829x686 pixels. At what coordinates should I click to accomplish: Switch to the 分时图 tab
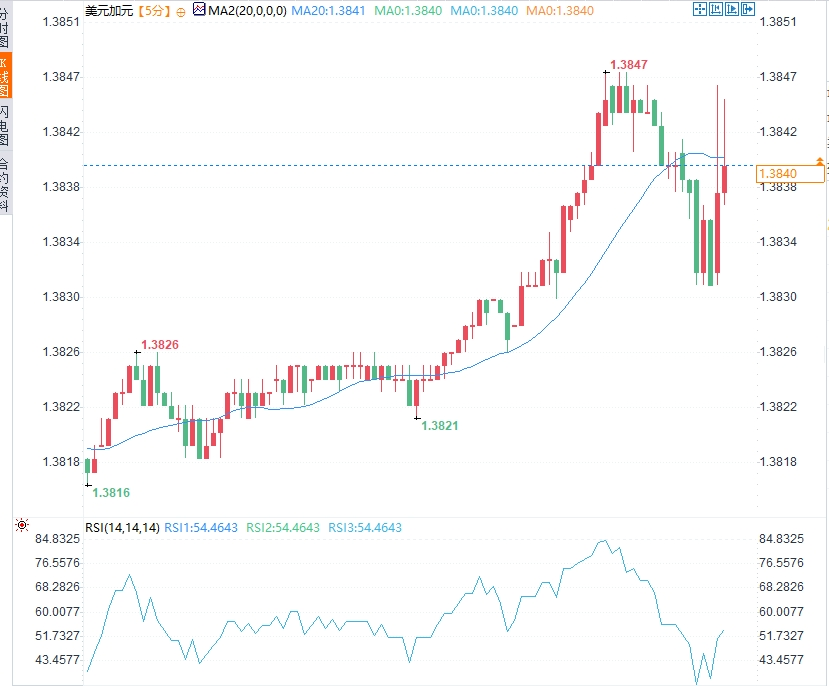(5, 25)
